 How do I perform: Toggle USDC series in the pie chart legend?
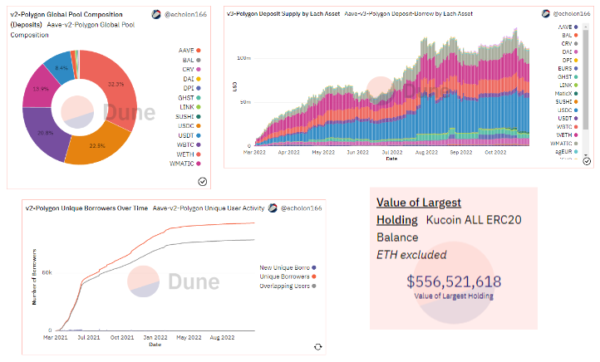coord(189,126)
